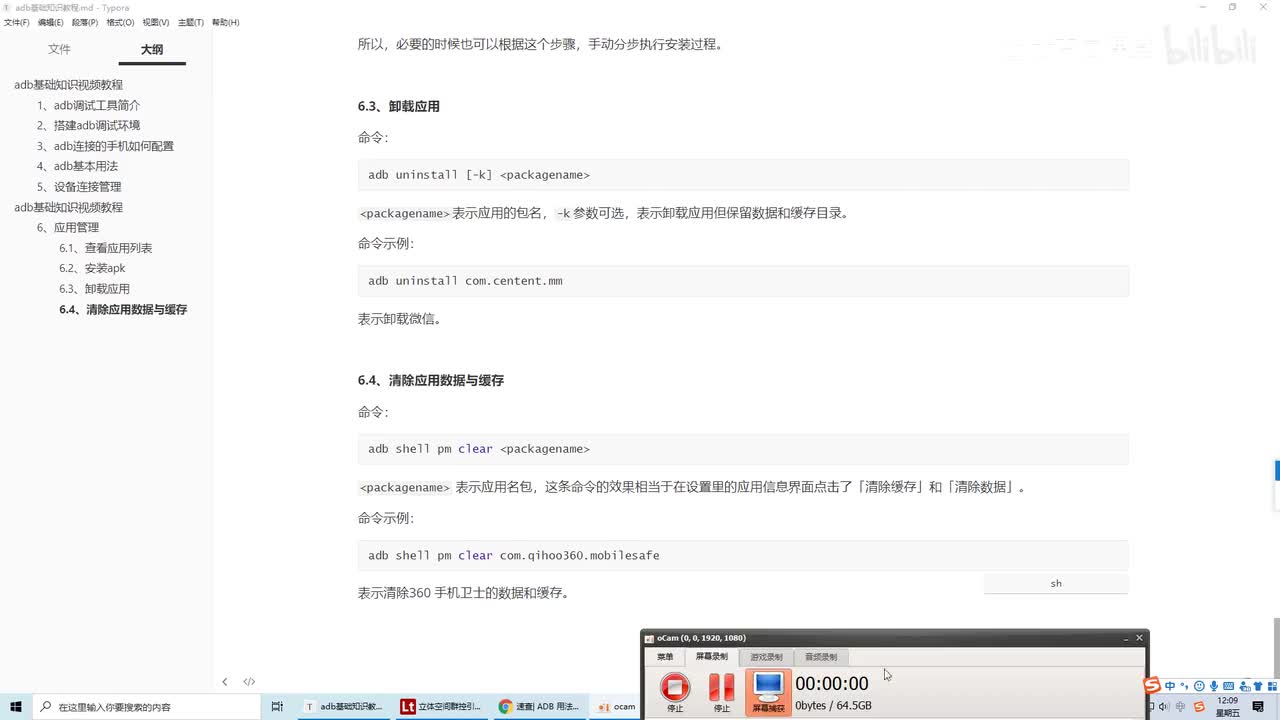This screenshot has width=1280, height=720.
Task: Open the 编辑(E) menu
Action: (x=50, y=22)
